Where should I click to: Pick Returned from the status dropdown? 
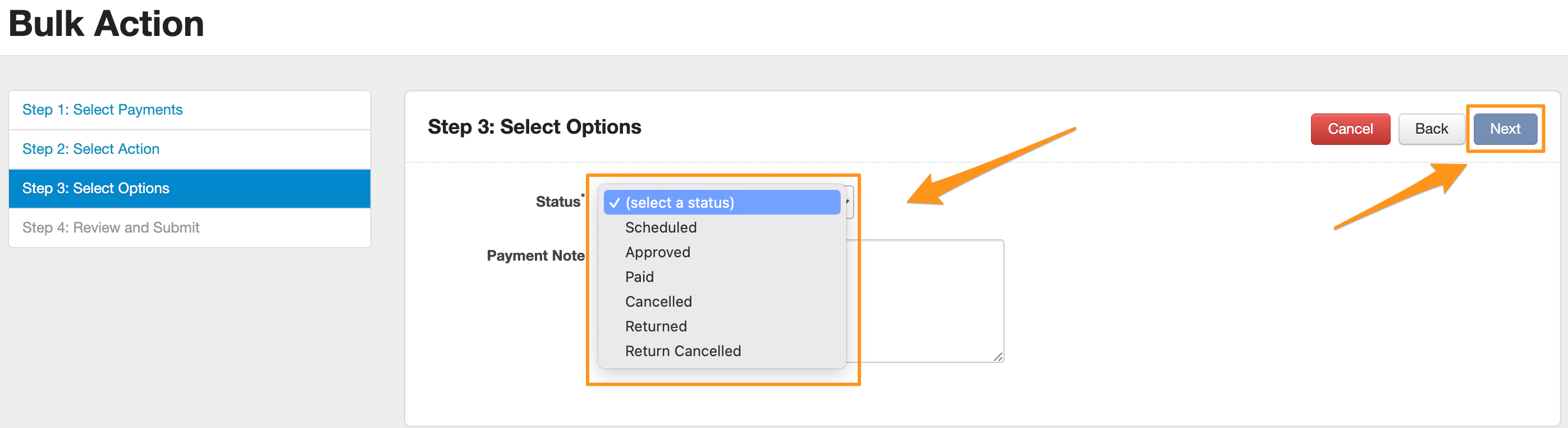point(655,327)
